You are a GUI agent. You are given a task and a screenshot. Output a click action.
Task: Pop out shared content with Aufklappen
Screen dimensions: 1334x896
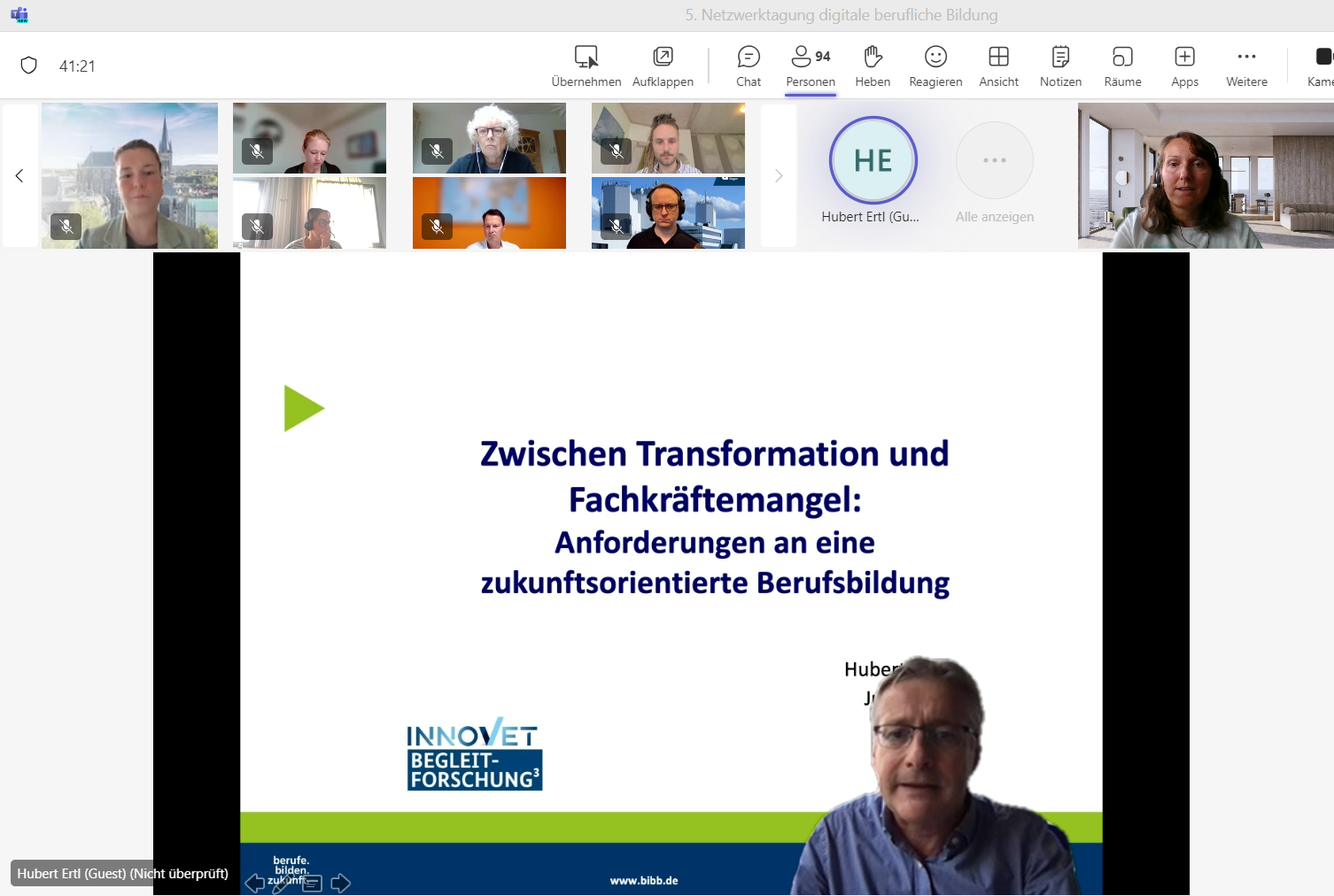coord(663,66)
